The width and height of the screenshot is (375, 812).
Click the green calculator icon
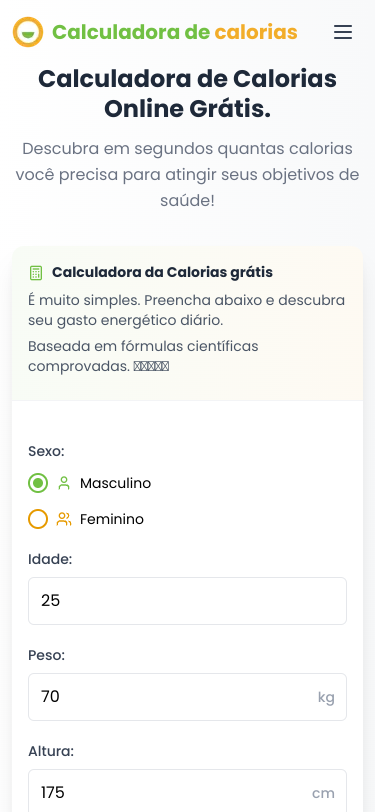36,273
